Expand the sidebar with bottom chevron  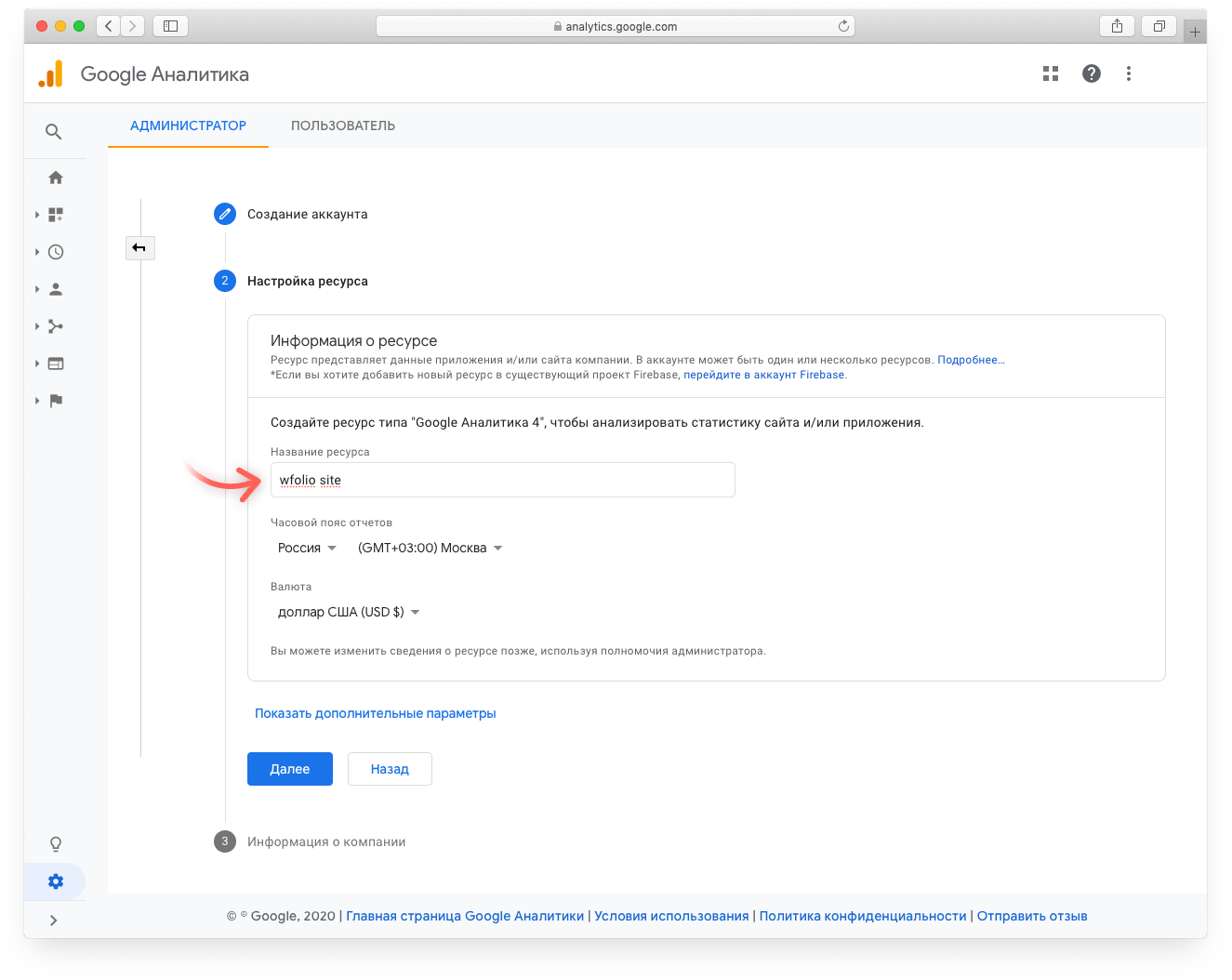[54, 920]
